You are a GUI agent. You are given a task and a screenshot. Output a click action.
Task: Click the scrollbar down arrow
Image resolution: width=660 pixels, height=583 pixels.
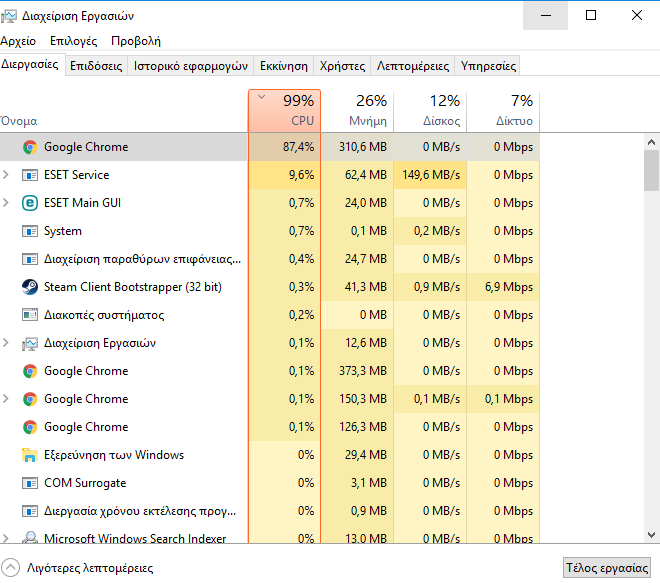pos(651,535)
